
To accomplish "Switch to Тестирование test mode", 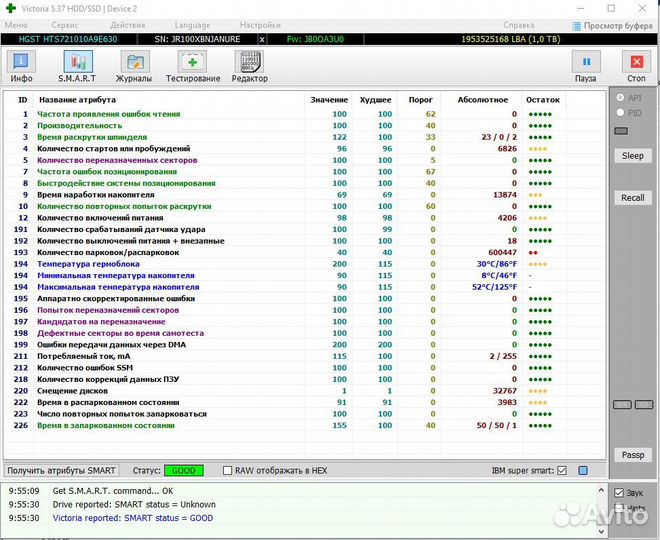I will (x=193, y=66).
